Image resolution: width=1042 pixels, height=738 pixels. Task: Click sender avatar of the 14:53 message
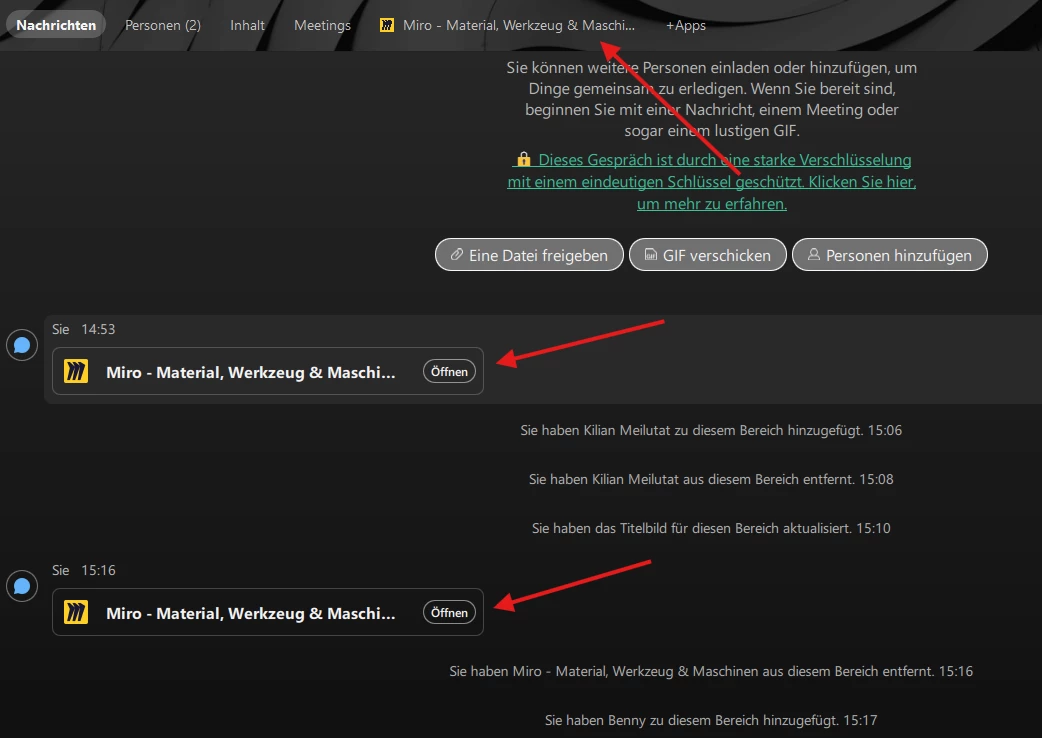pos(22,345)
